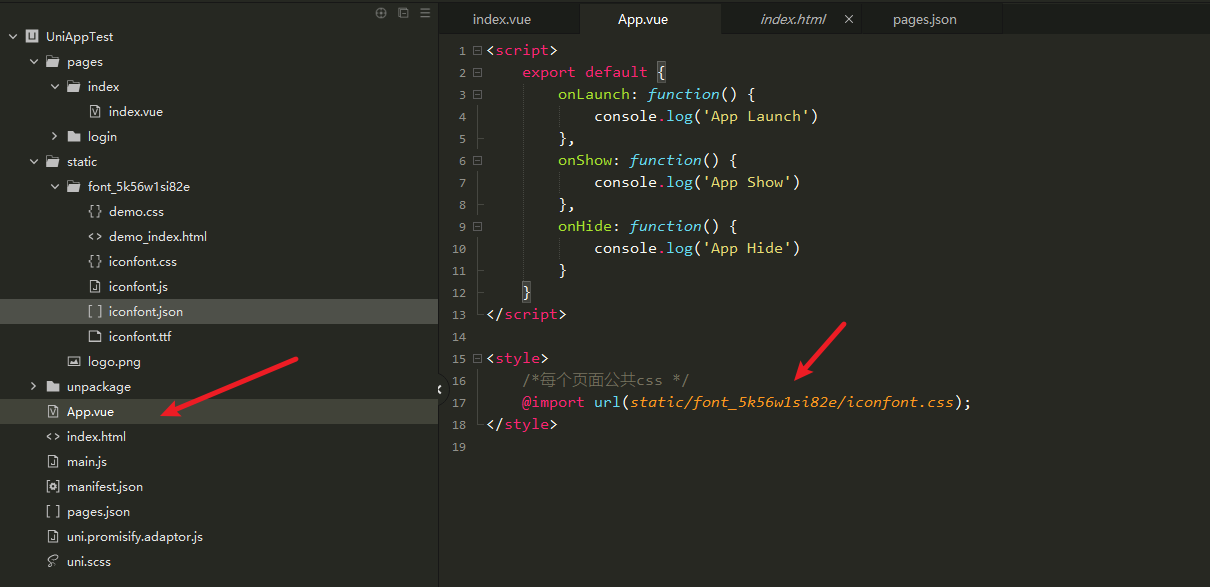
Task: Click the bracket icon beside pages.json in tree
Action: (x=53, y=512)
